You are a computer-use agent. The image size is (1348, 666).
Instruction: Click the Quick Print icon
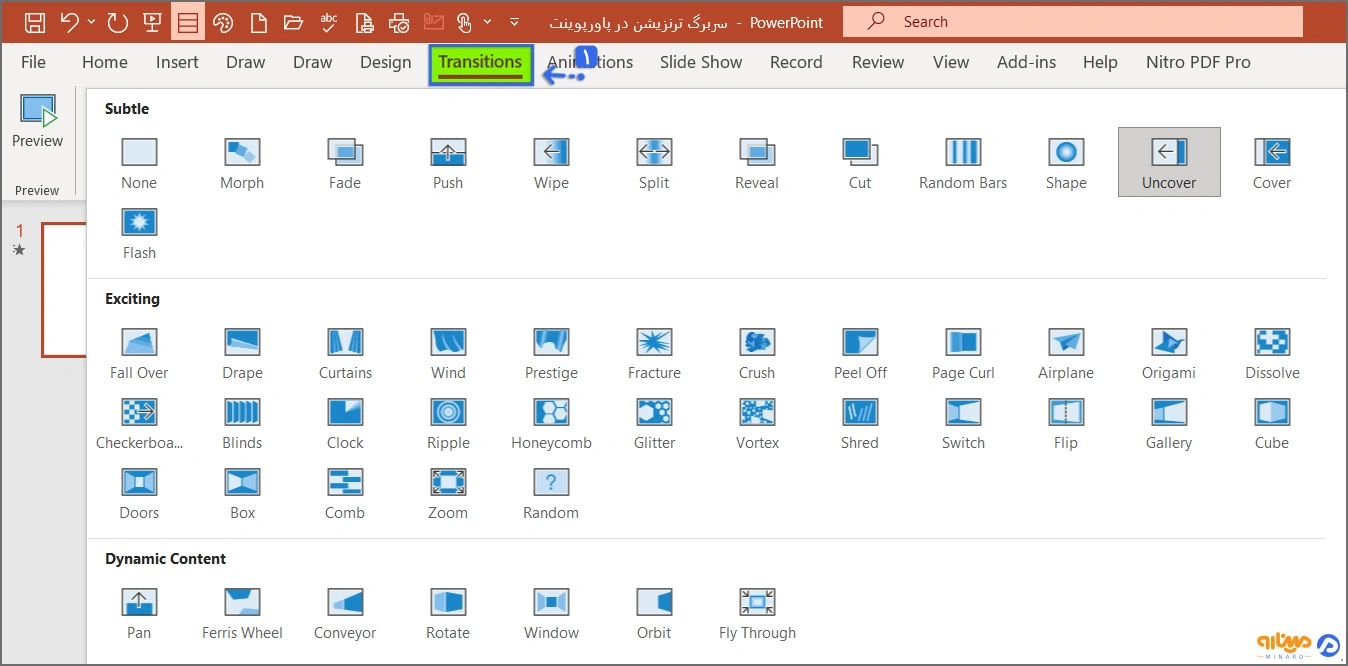click(399, 21)
